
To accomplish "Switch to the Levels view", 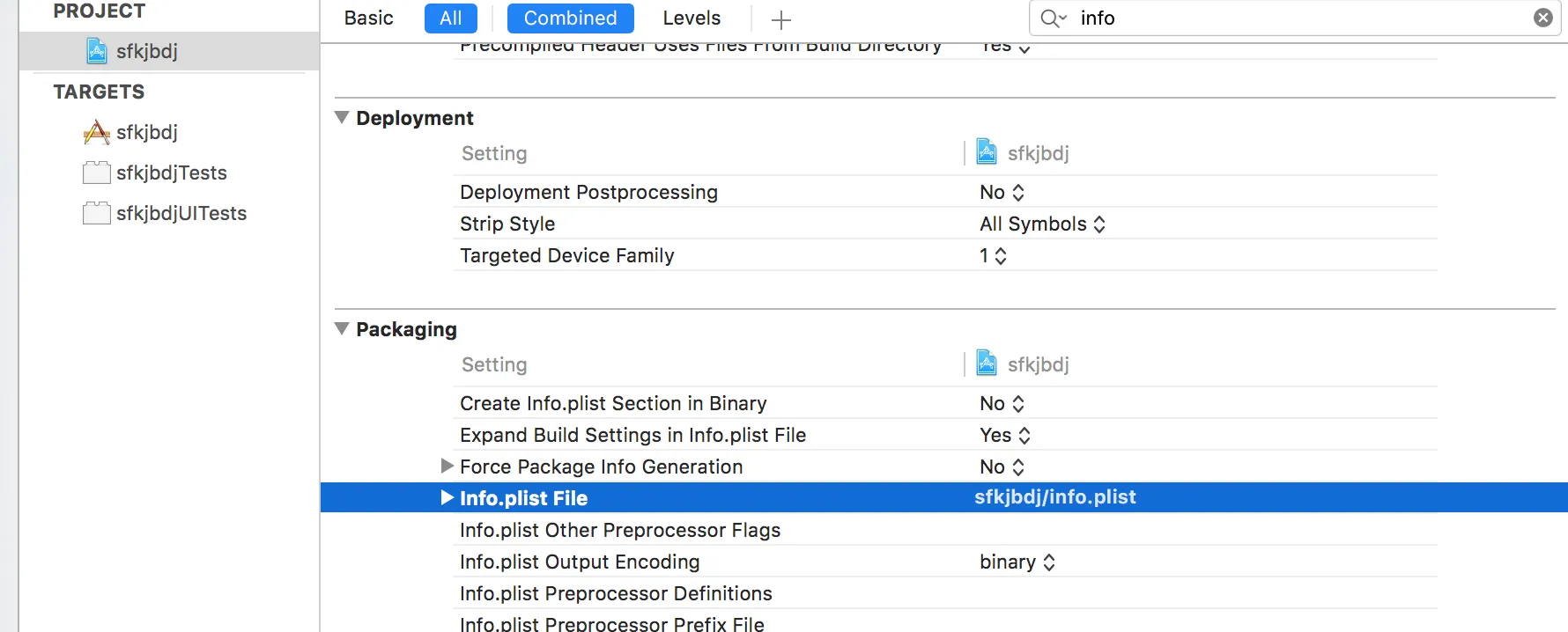I will pos(692,18).
